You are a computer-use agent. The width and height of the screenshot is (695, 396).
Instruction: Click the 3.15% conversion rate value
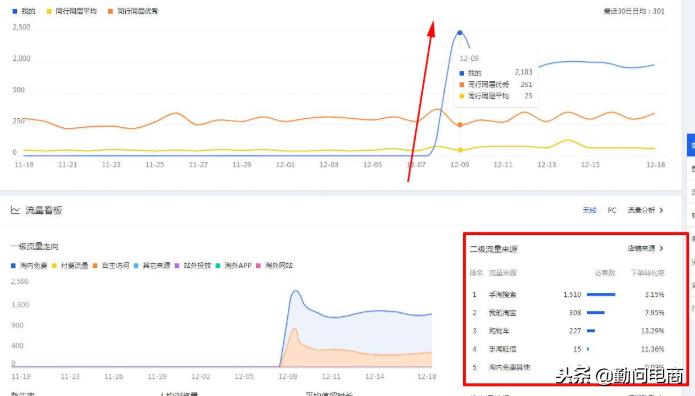tap(654, 294)
